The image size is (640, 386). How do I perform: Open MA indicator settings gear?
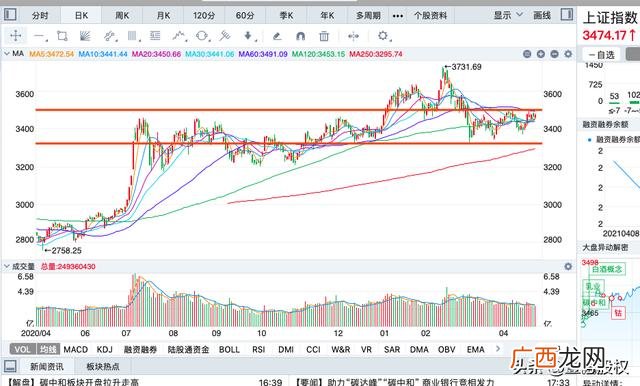click(568, 54)
